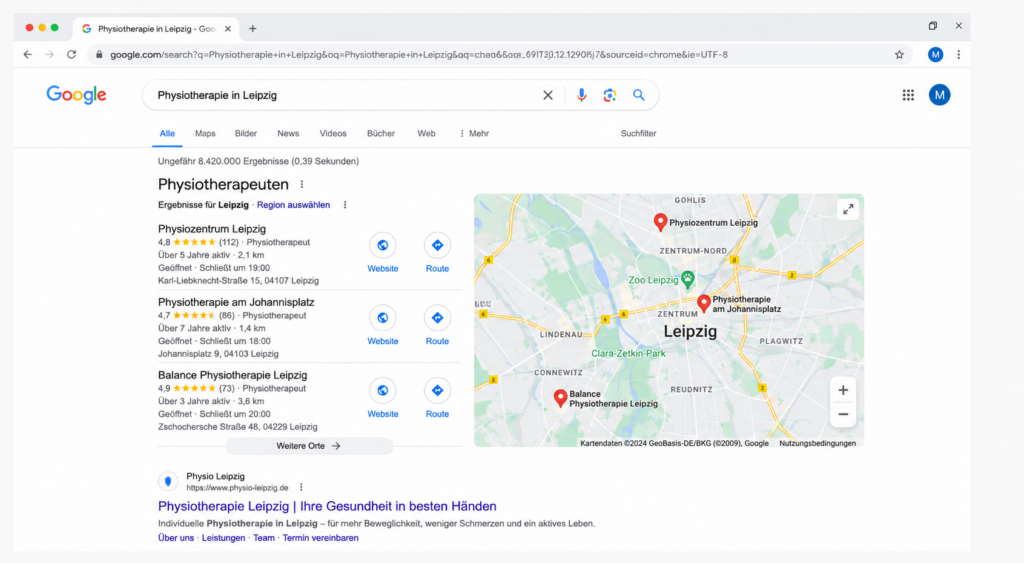This screenshot has width=1024, height=563.
Task: Click the Leistungen sitelink
Action: tap(223, 538)
